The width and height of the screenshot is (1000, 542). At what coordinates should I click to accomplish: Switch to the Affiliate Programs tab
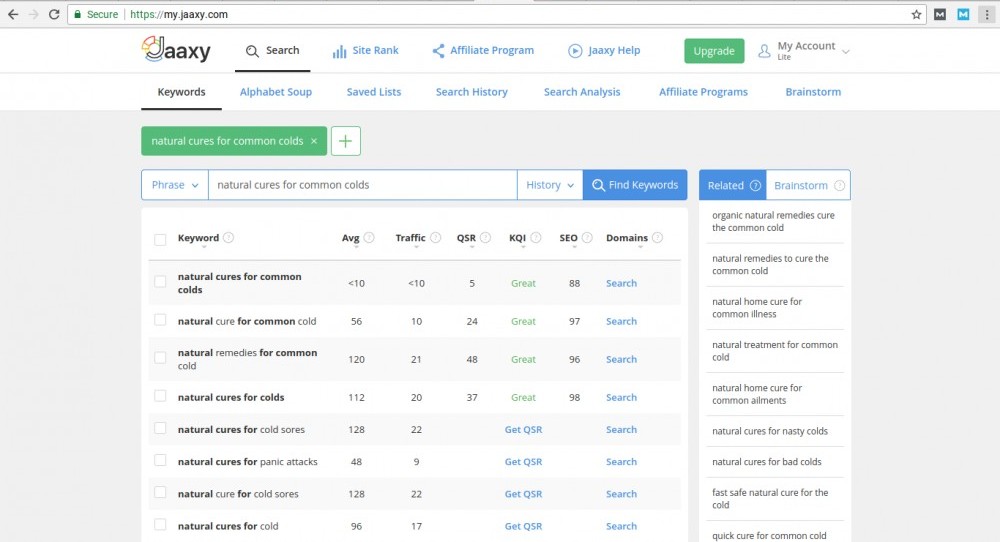[x=703, y=92]
